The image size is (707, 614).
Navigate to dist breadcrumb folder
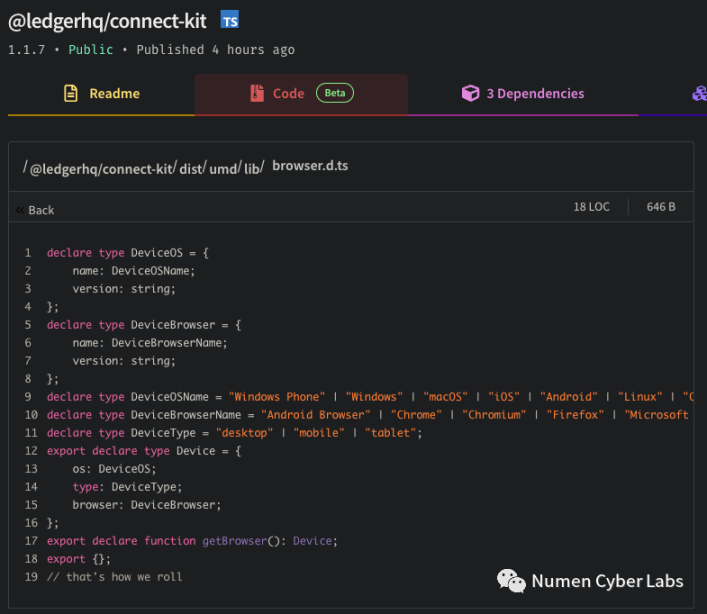point(191,169)
